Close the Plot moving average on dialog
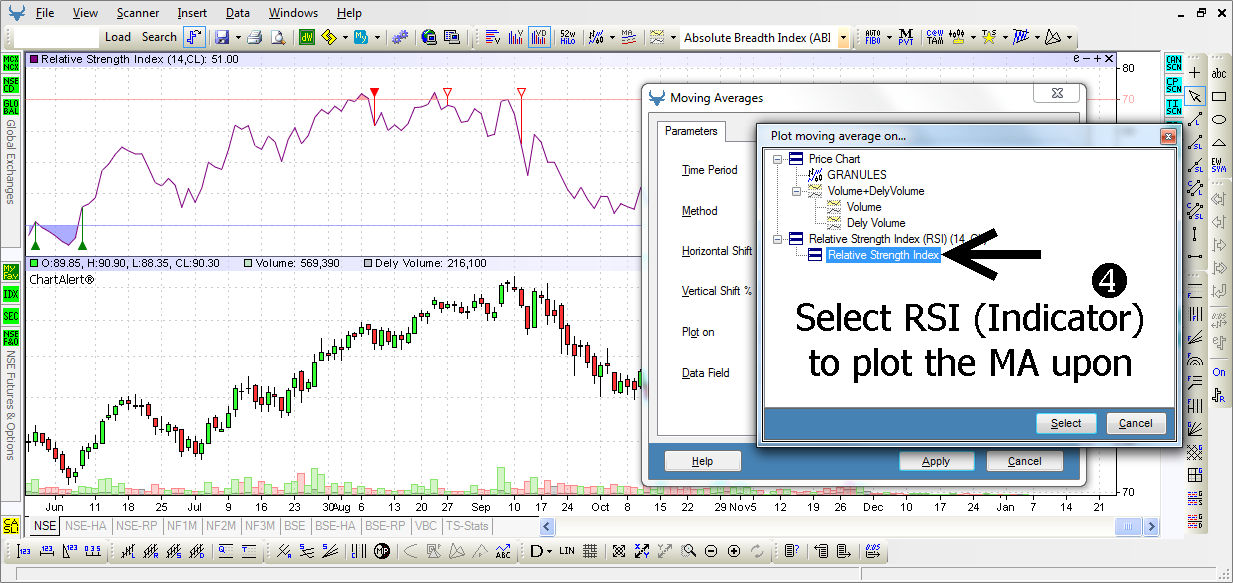The height and width of the screenshot is (583, 1233). coord(1167,136)
